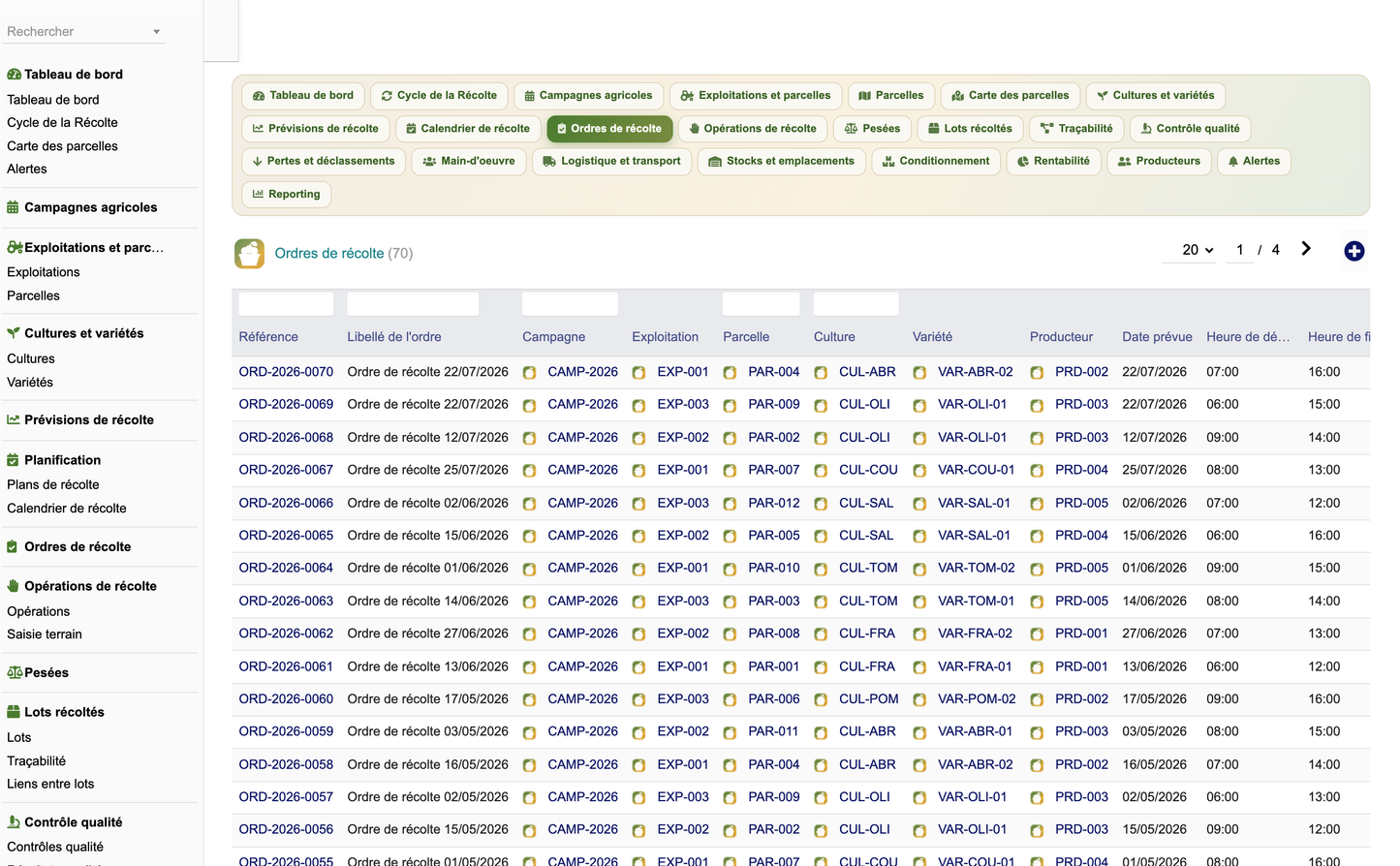Viewport: 1400px width, 866px height.
Task: Click Planification sidebar calendar-check icon
Action: pyautogui.click(x=13, y=460)
